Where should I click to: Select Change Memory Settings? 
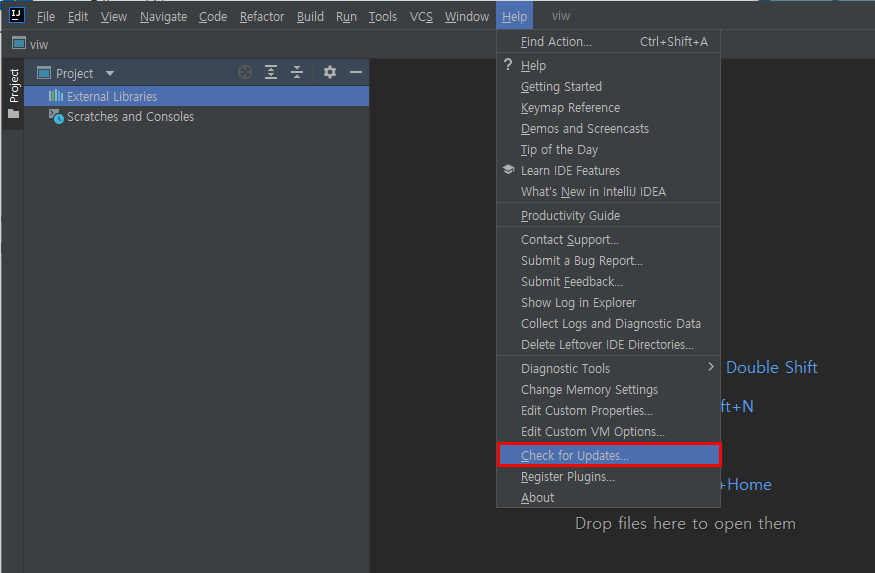608,389
